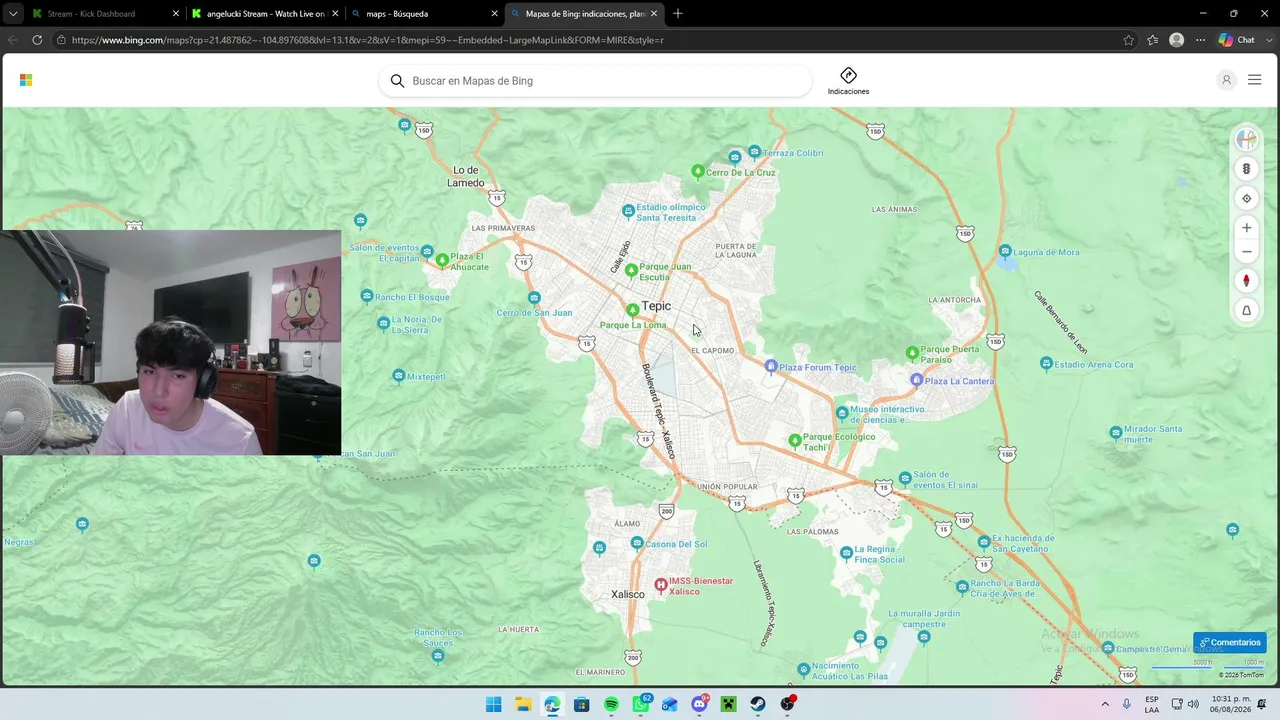
Task: Open Discord from the taskbar
Action: point(699,704)
